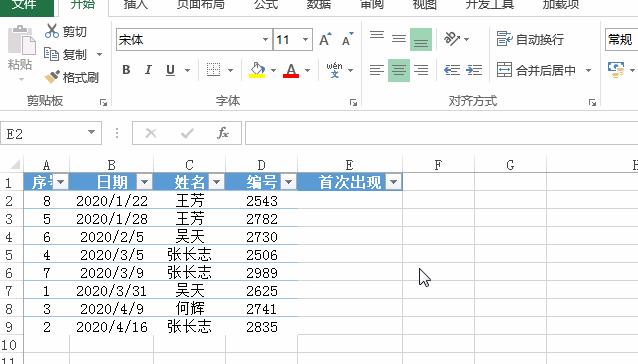Open copy options dropdown arrow

tap(99, 54)
